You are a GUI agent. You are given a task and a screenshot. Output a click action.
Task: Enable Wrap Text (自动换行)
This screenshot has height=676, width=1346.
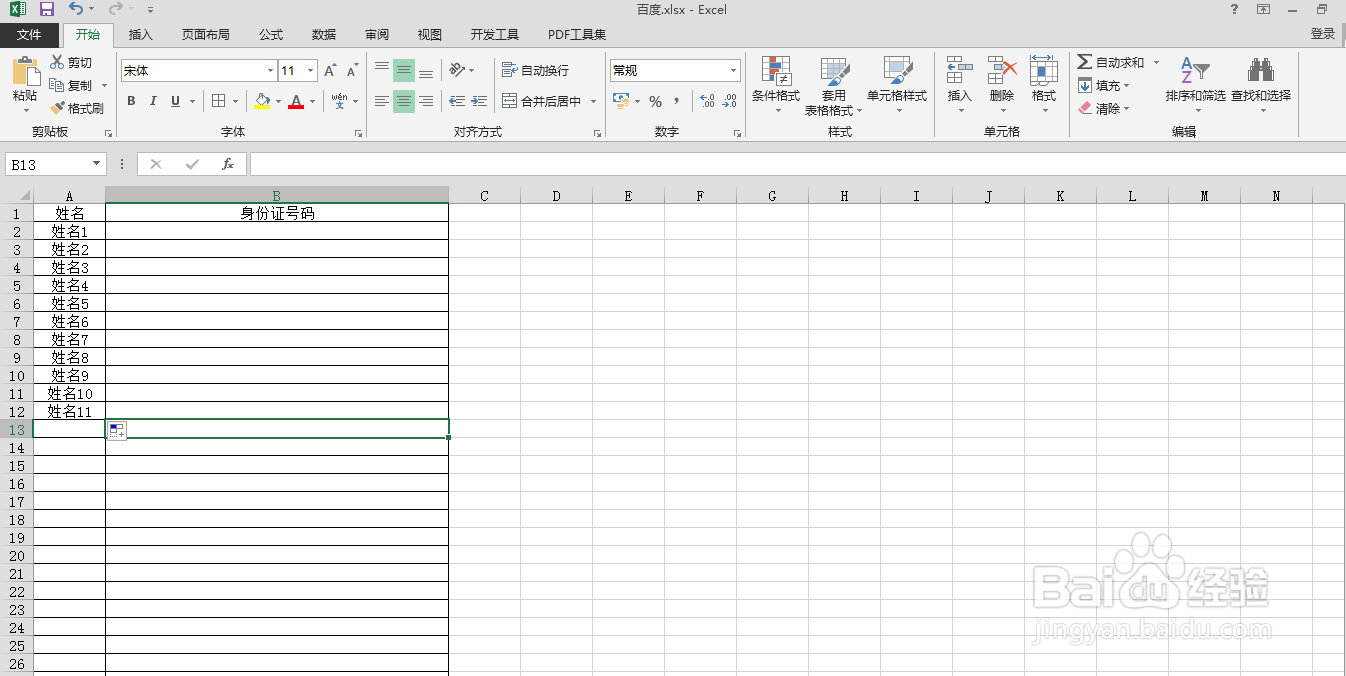[x=531, y=70]
